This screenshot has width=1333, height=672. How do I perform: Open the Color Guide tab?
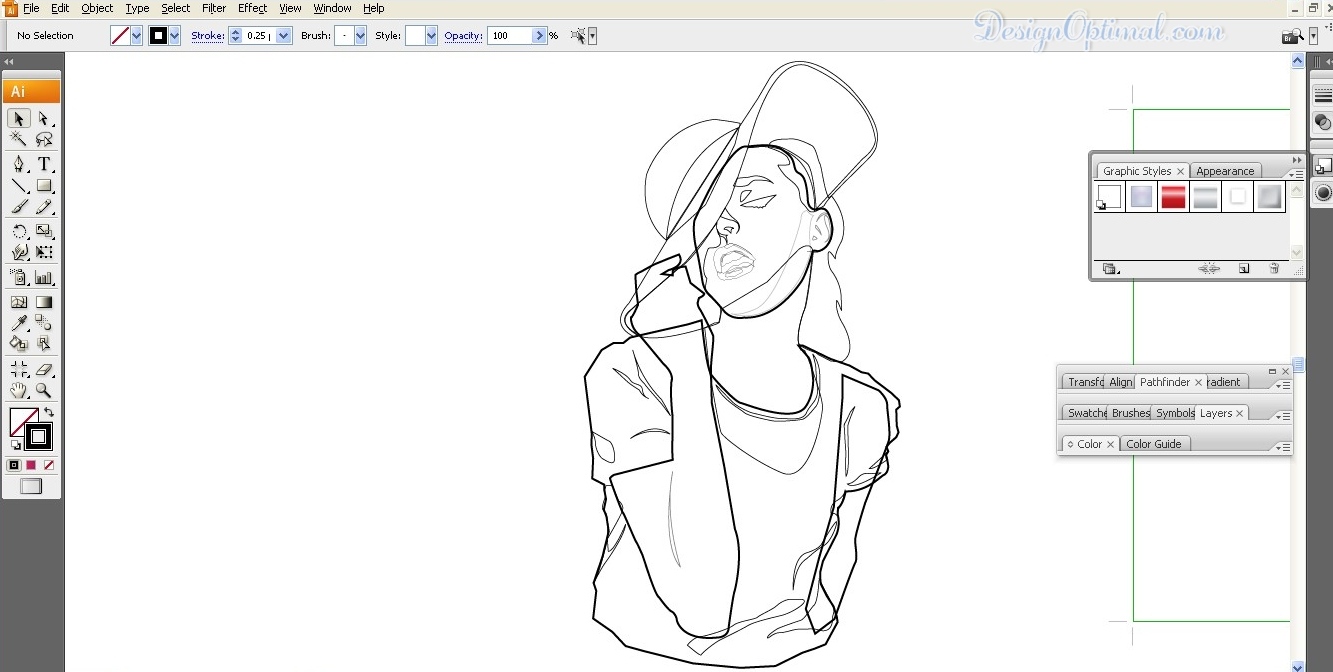1153,444
